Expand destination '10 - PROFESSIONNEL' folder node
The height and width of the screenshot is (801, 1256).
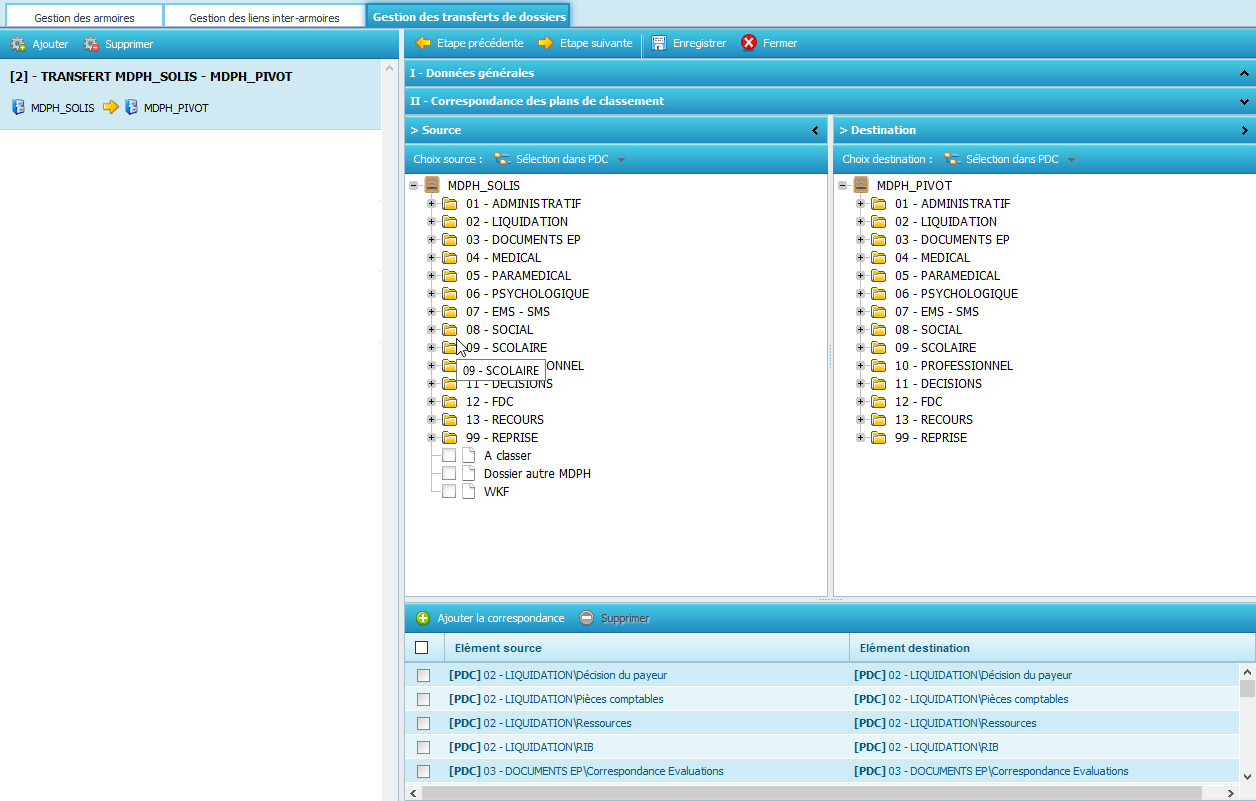point(861,365)
